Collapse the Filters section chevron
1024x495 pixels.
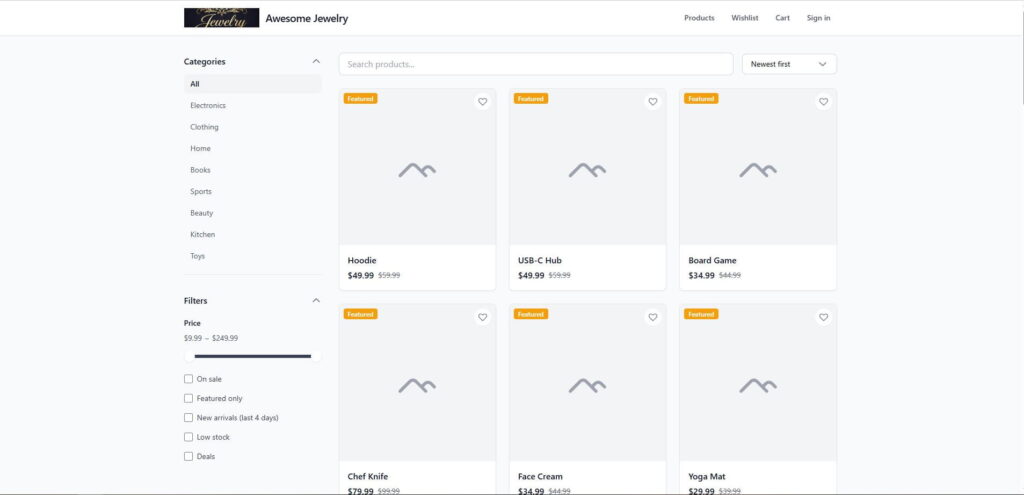click(316, 300)
